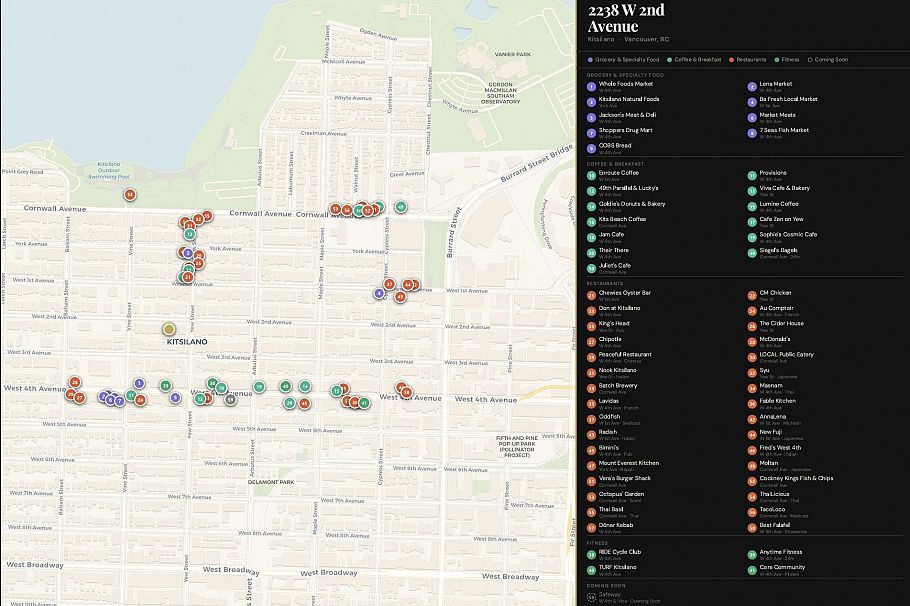Open the Chewies Oyster Bar entry
The height and width of the screenshot is (606, 910).
(x=624, y=293)
